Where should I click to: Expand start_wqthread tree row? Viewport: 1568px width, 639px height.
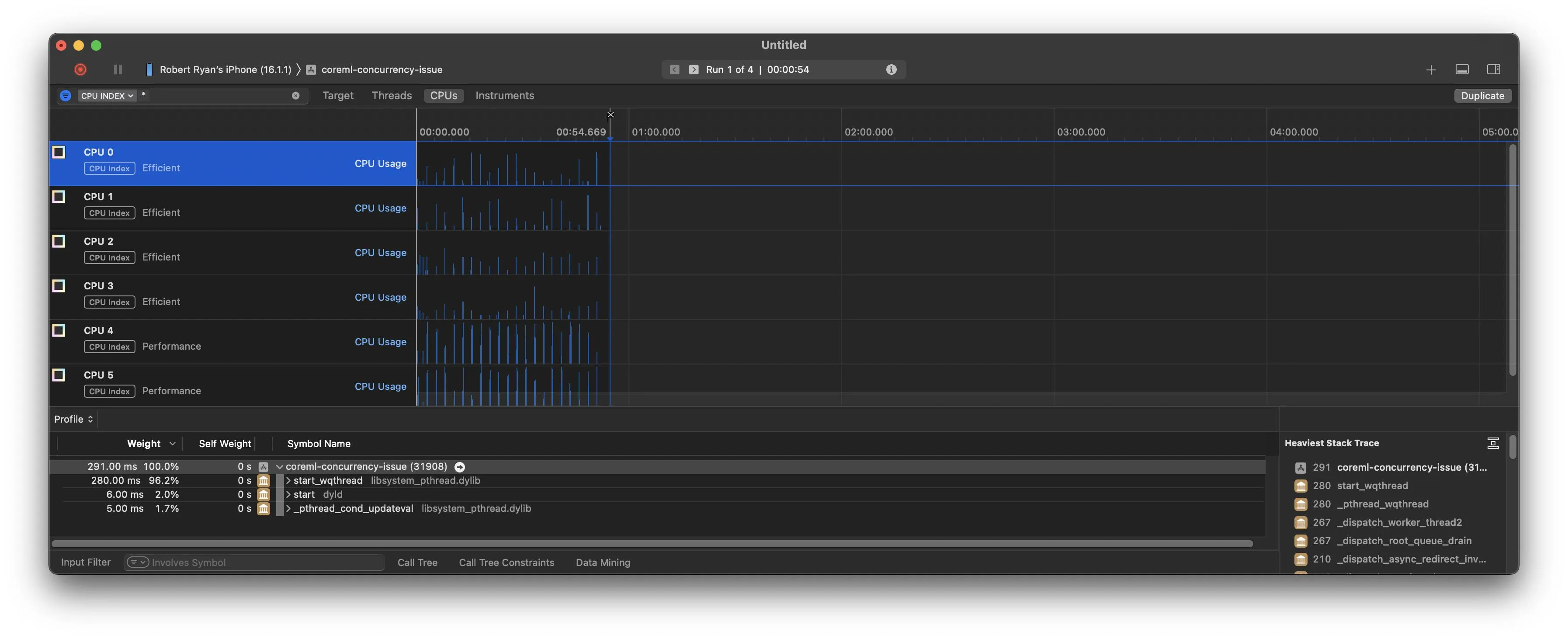(x=288, y=481)
